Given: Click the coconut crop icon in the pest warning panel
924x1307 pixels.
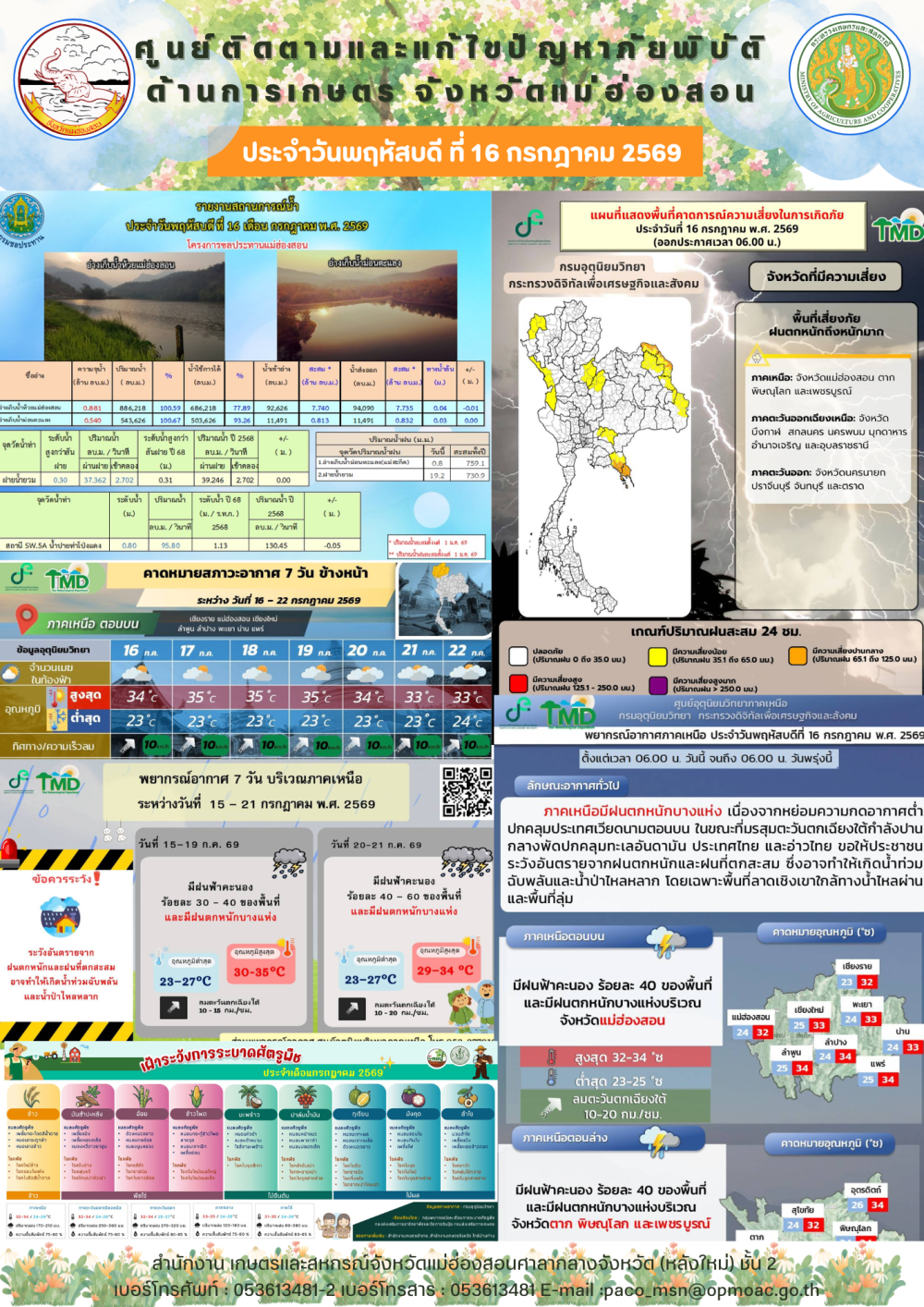Looking at the screenshot, I should 249,1096.
